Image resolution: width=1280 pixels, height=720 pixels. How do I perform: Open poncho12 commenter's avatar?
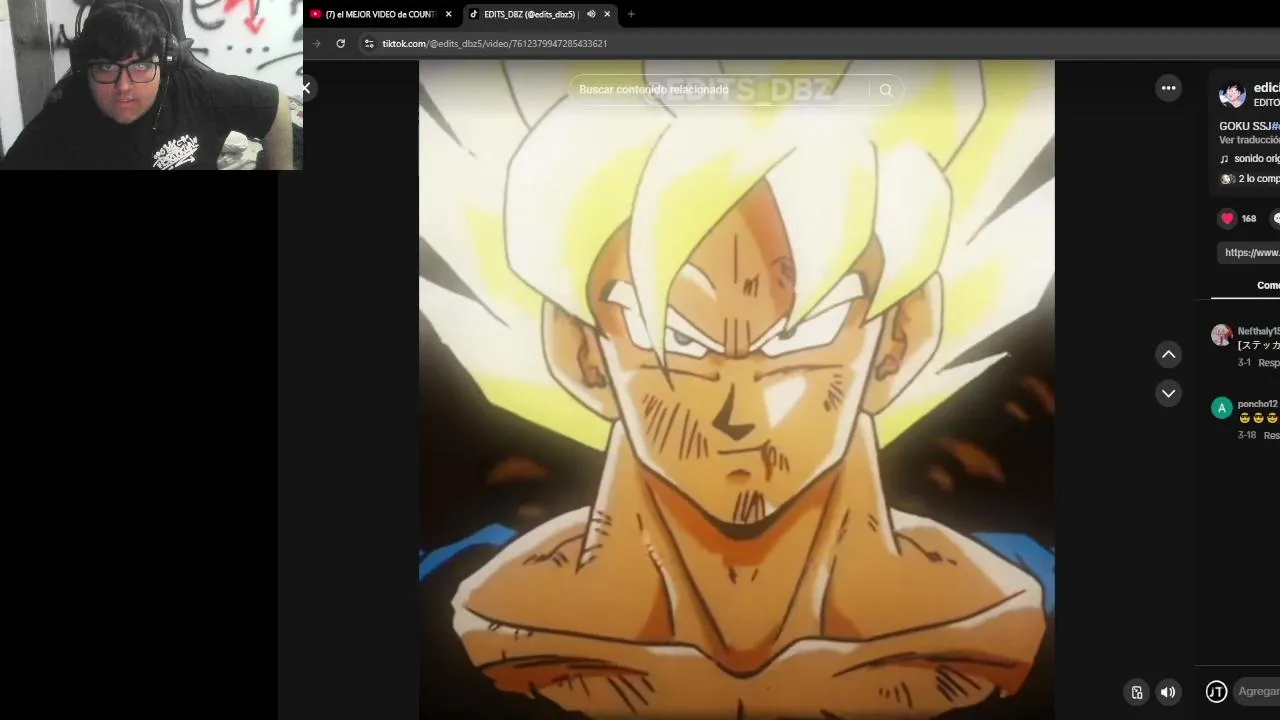pos(1221,407)
